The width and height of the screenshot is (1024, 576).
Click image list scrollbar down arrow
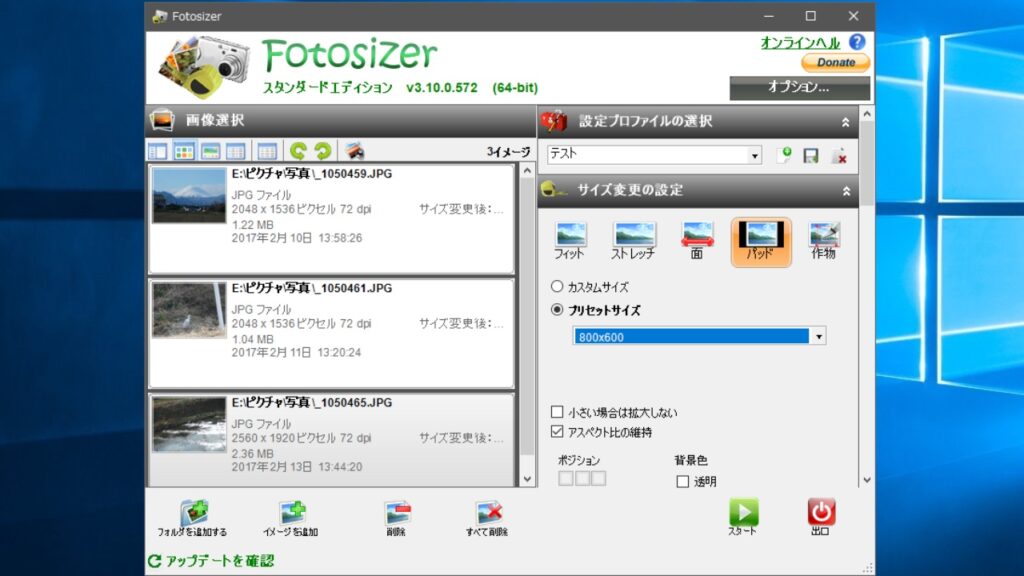pos(527,479)
